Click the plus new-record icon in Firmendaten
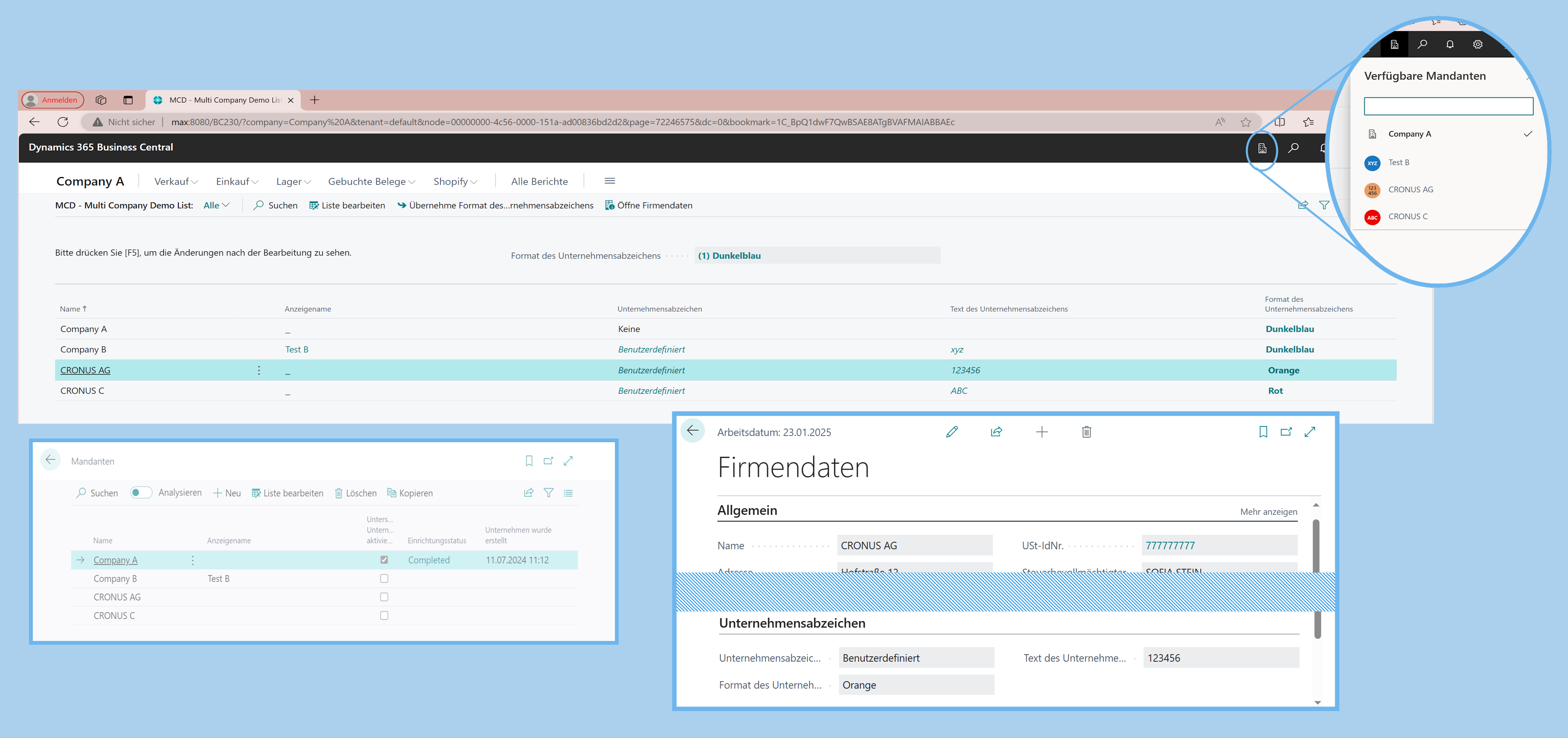The height and width of the screenshot is (738, 1568). [1041, 432]
